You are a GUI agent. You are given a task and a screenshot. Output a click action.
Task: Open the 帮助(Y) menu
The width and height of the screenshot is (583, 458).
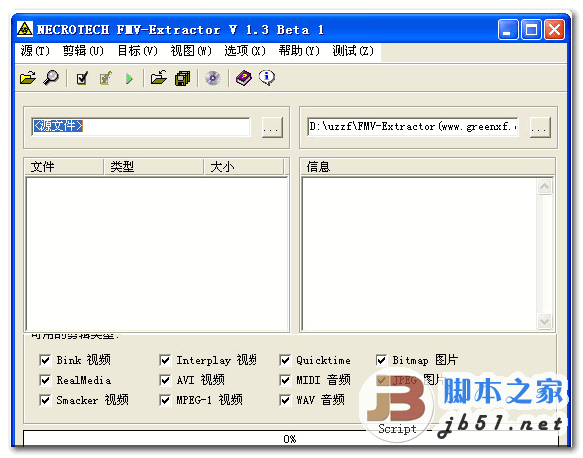299,51
